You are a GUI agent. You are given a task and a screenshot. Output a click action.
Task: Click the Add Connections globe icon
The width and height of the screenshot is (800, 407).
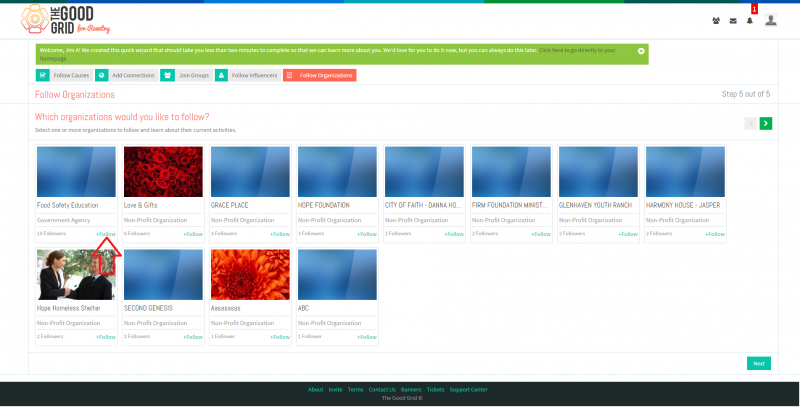coord(102,75)
